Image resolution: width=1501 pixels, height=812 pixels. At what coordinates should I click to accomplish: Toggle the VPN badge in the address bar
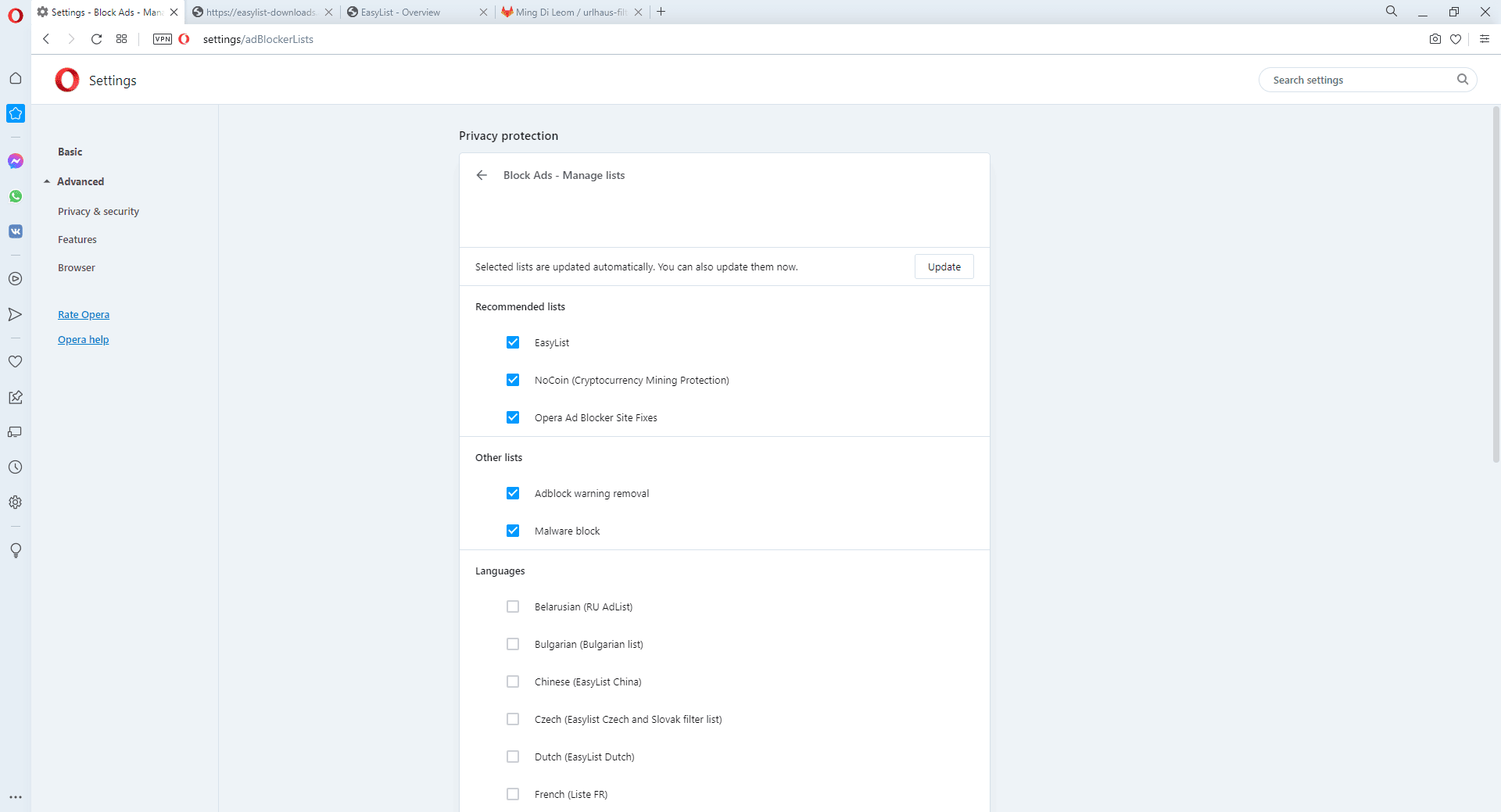pyautogui.click(x=163, y=39)
